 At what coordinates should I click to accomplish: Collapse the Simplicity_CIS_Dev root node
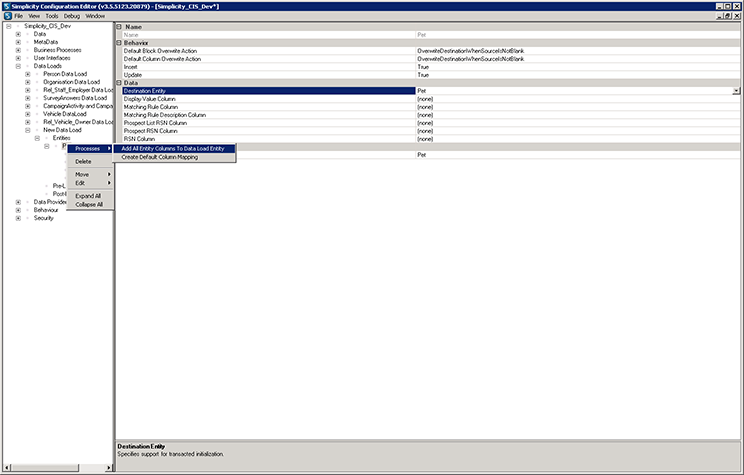(x=9, y=26)
